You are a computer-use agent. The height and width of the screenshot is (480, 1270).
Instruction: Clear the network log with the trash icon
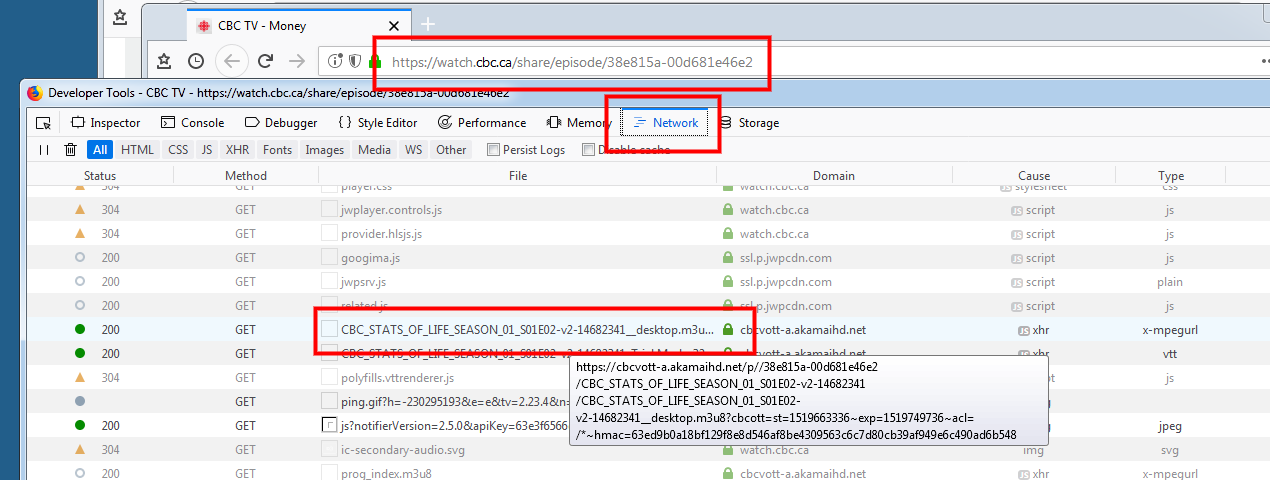tap(70, 150)
